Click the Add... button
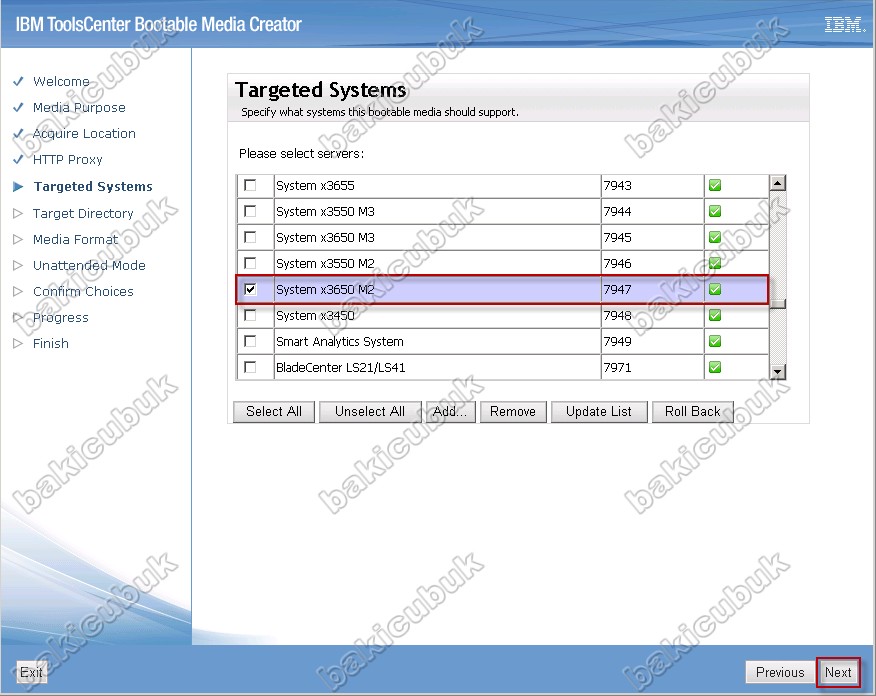The width and height of the screenshot is (876, 696). 450,412
